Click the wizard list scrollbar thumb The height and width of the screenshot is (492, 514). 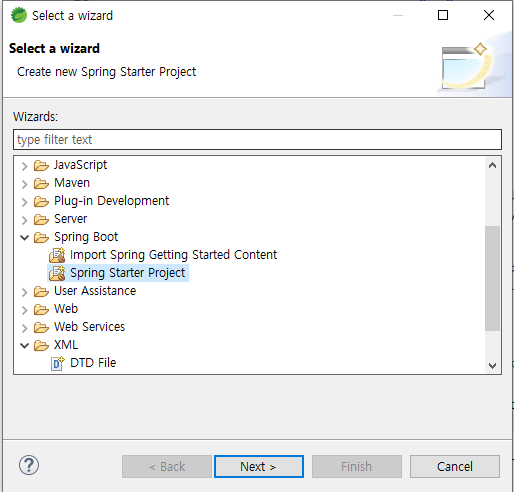[492, 278]
